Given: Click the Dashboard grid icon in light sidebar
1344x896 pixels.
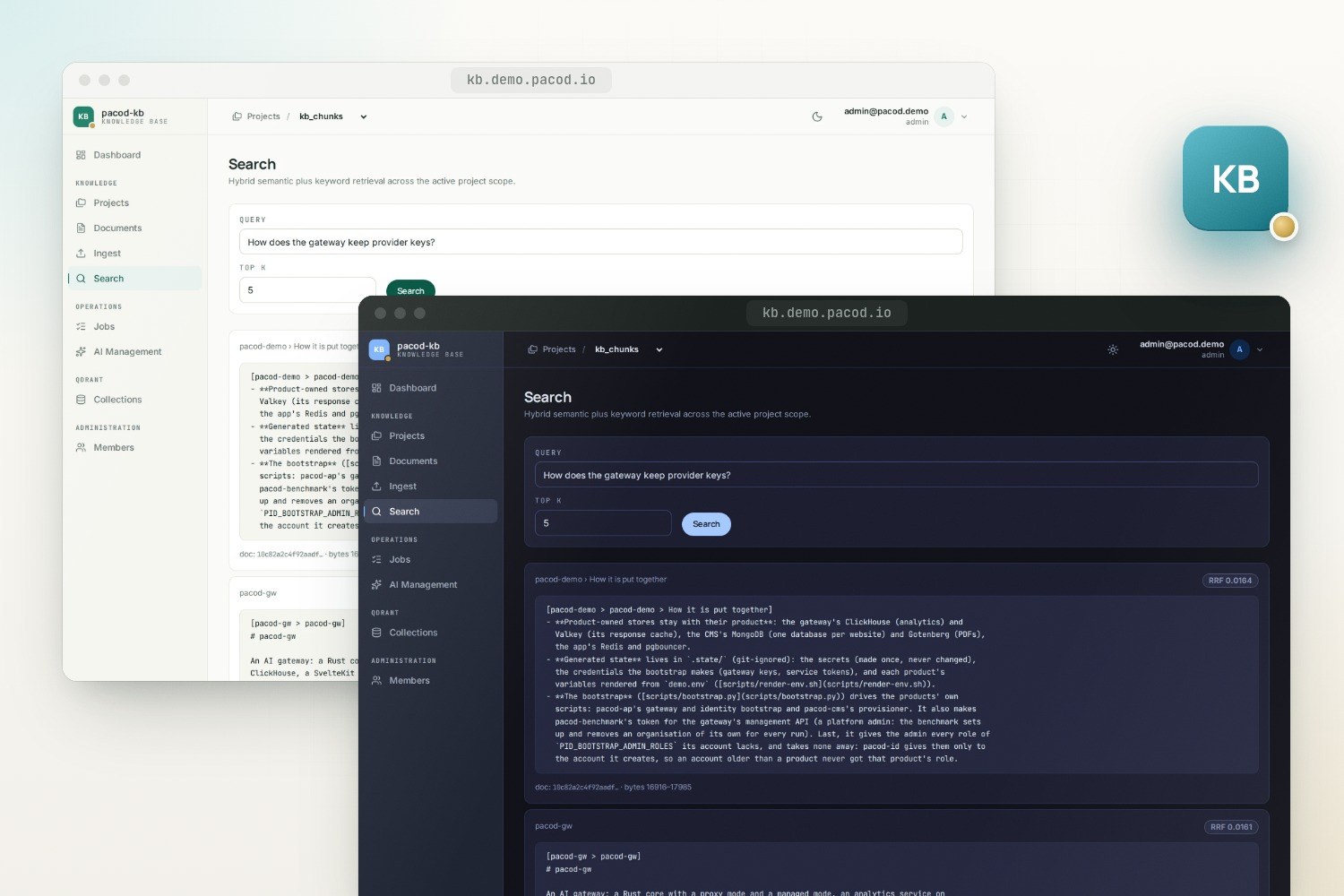Looking at the screenshot, I should tap(82, 155).
